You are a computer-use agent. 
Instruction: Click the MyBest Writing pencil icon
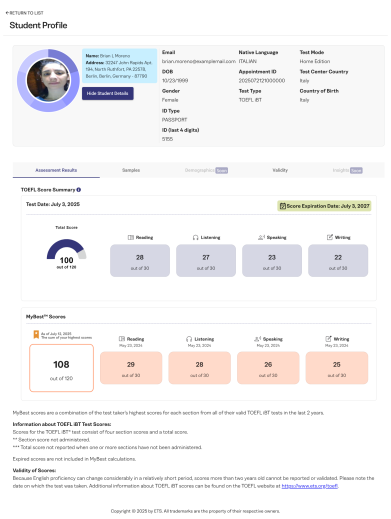(328, 339)
